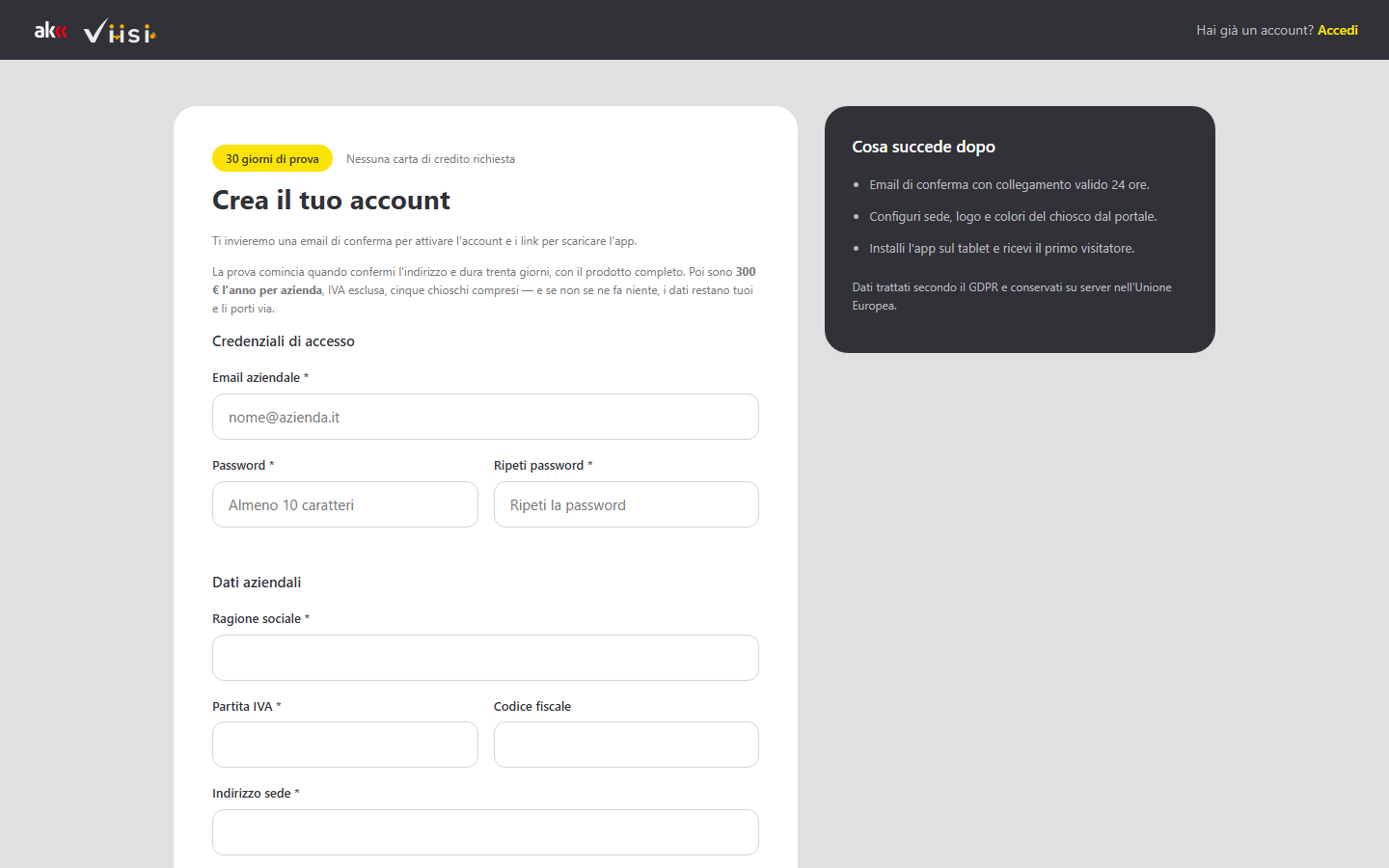The width and height of the screenshot is (1389, 868).
Task: Click the 'Ragione sociale *' label
Action: click(261, 618)
